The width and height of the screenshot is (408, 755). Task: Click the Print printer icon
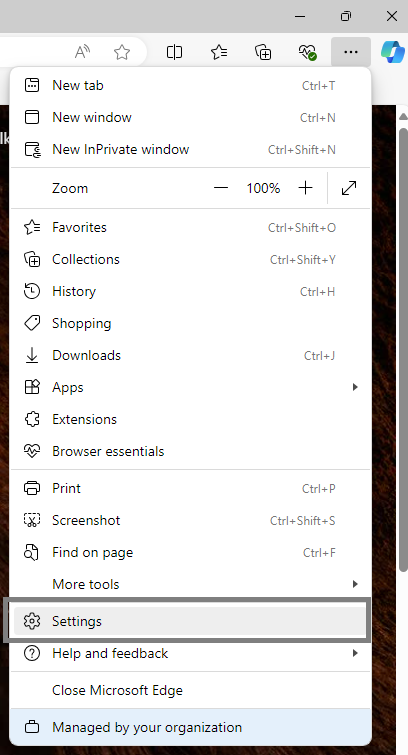point(32,488)
